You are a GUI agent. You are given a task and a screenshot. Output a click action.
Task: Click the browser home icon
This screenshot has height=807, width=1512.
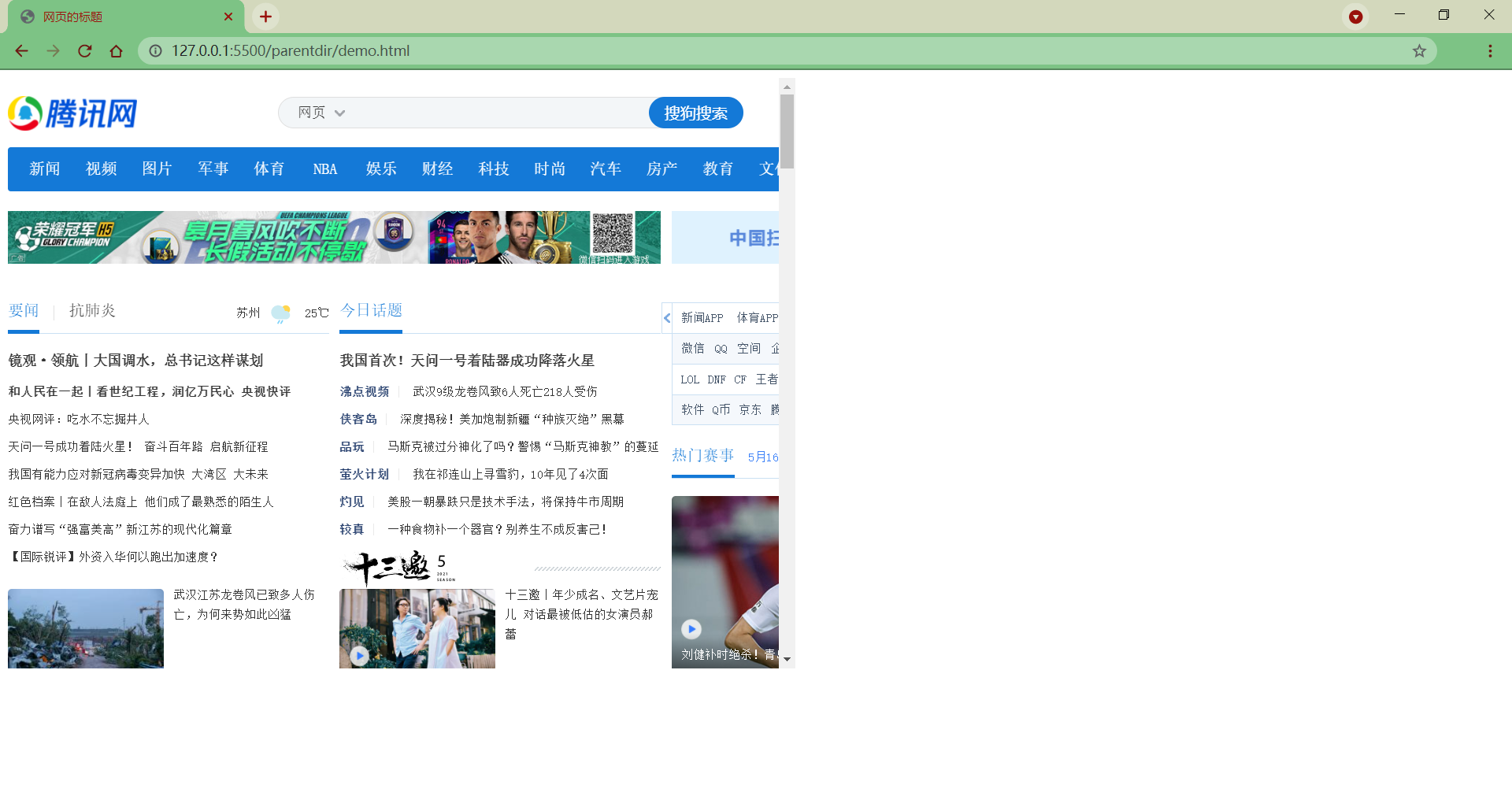tap(117, 50)
